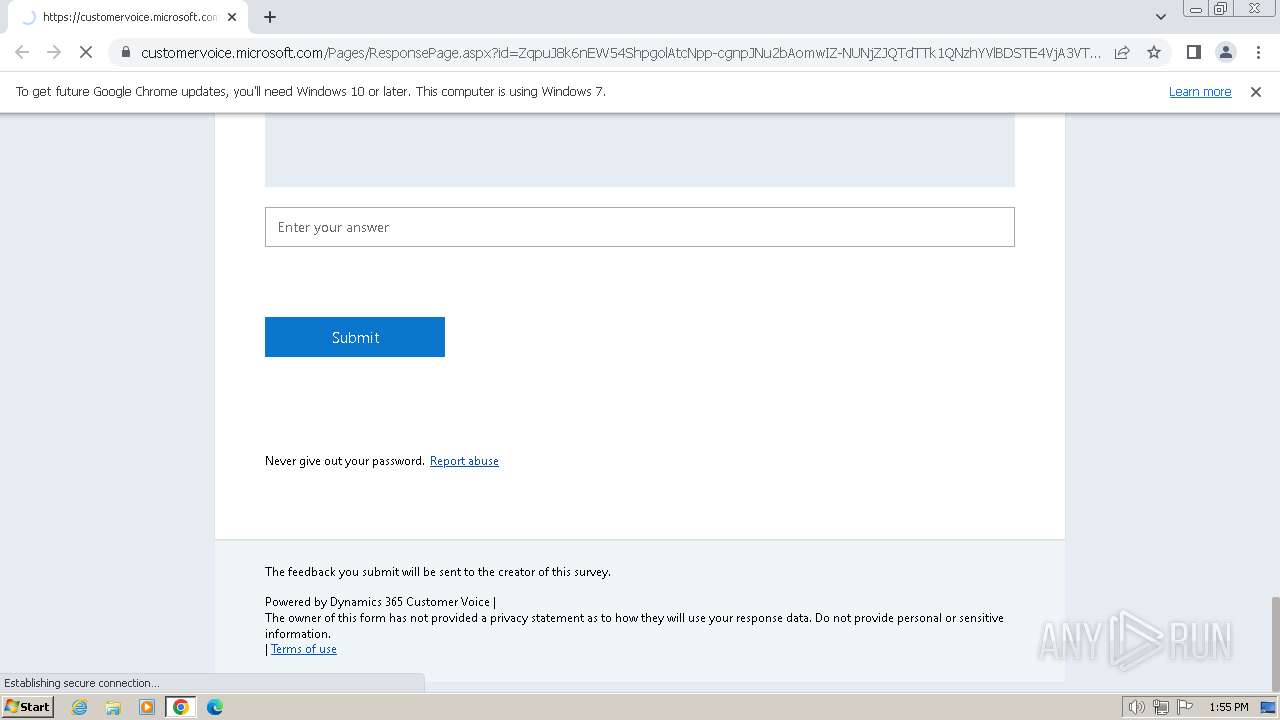Screen dimensions: 1280x720
Task: Open the side panel icon
Action: tap(1193, 52)
